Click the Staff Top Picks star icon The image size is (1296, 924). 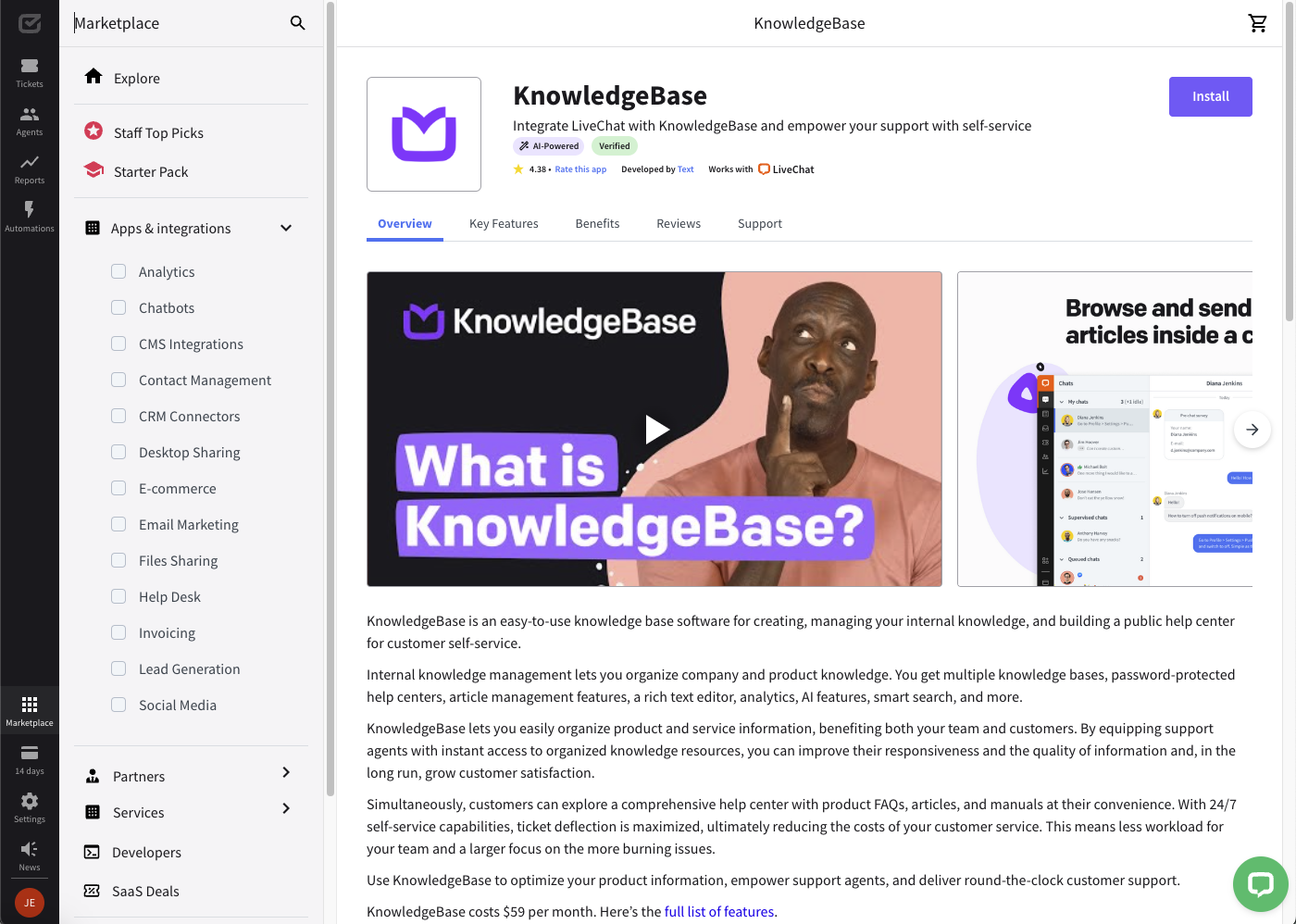click(x=93, y=131)
